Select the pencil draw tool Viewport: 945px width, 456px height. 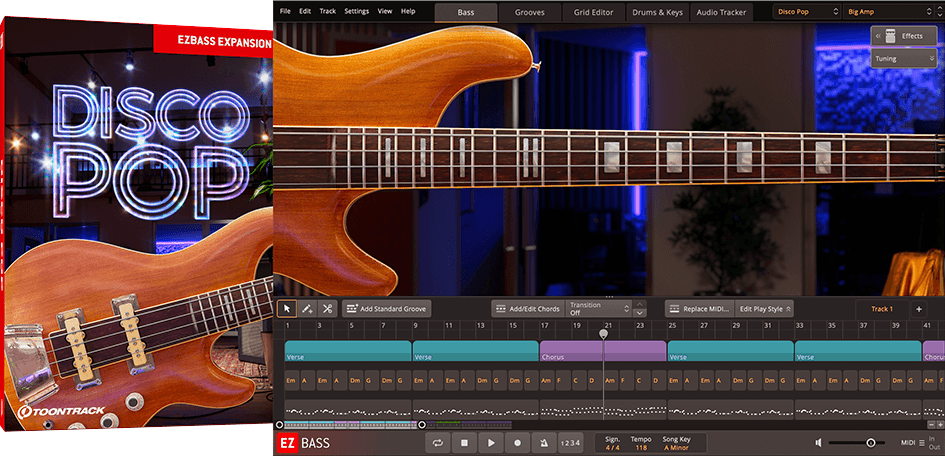307,309
